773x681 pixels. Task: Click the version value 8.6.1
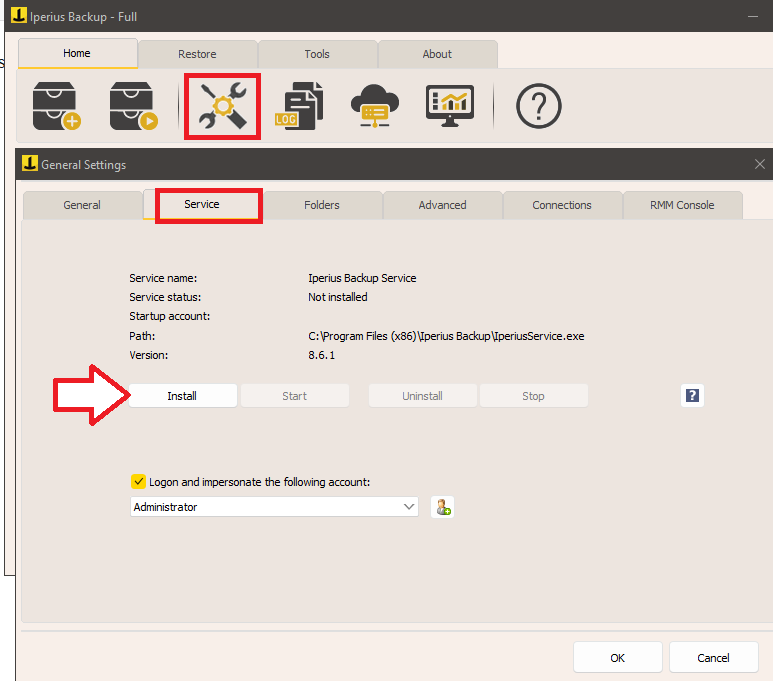pos(321,355)
